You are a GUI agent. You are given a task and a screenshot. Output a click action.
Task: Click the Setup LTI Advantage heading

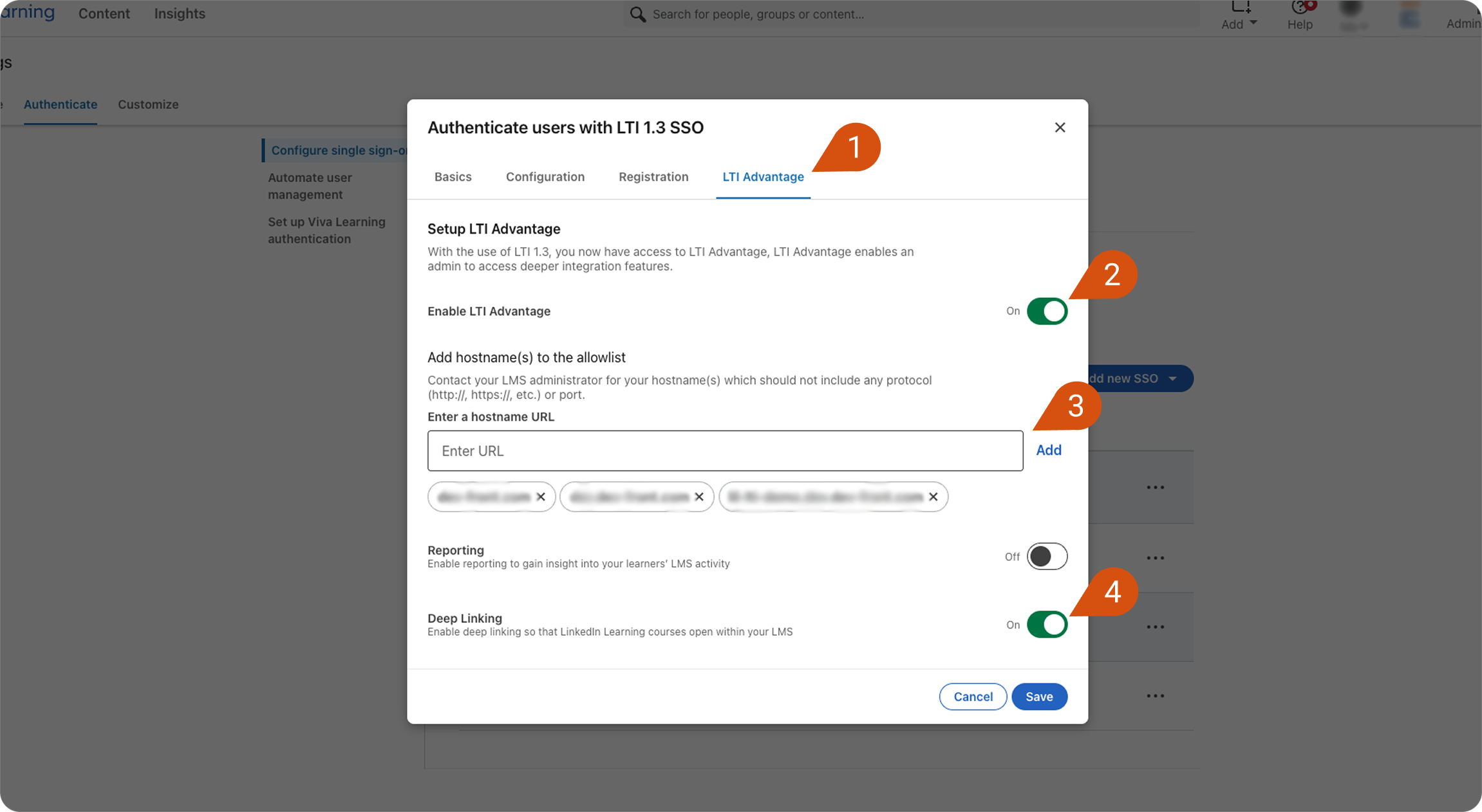coord(494,229)
